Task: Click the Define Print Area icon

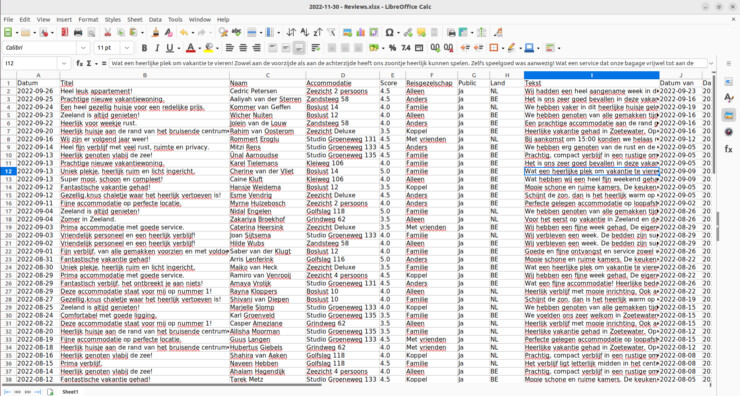Action: pyautogui.click(x=451, y=33)
